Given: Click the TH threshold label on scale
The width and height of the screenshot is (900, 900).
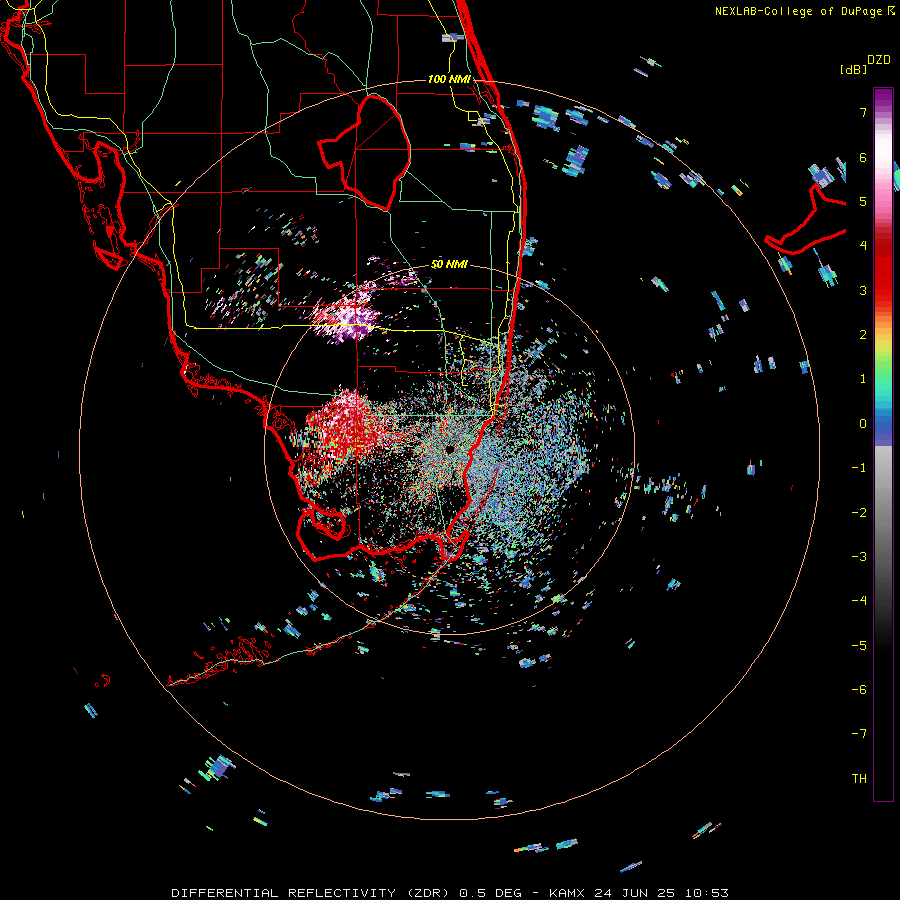Looking at the screenshot, I should [x=859, y=779].
